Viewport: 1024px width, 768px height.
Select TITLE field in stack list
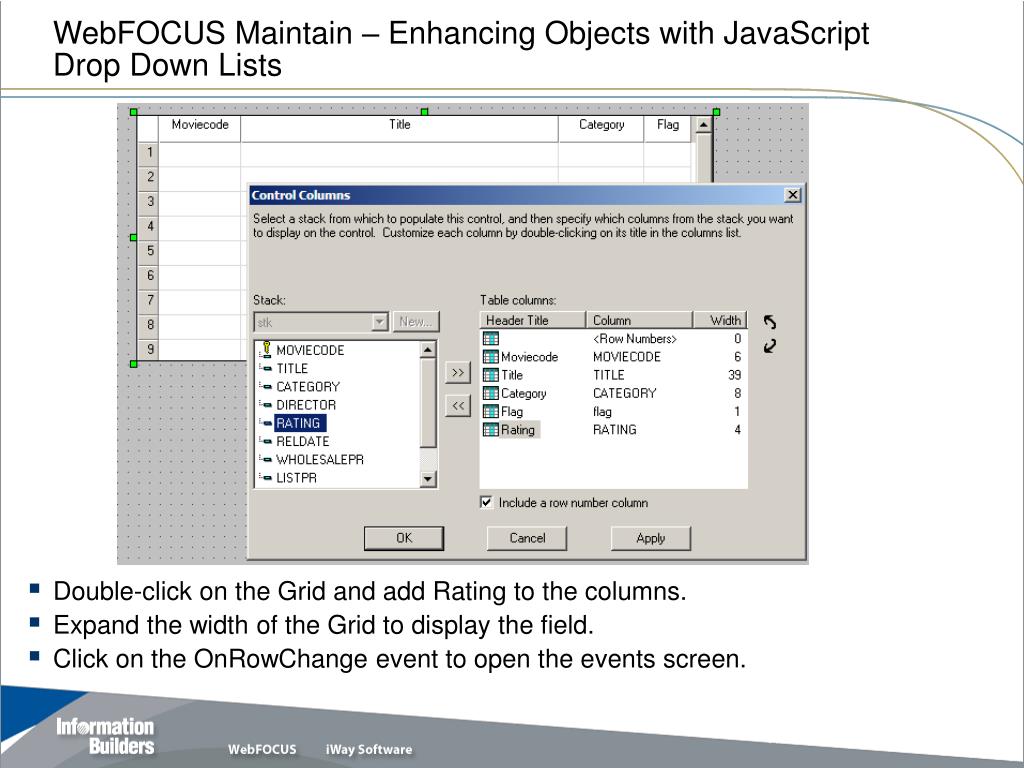[292, 368]
